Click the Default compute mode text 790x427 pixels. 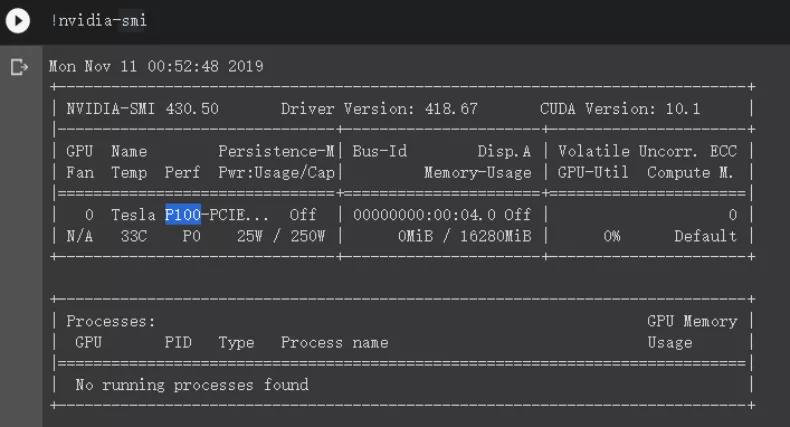pyautogui.click(x=705, y=237)
